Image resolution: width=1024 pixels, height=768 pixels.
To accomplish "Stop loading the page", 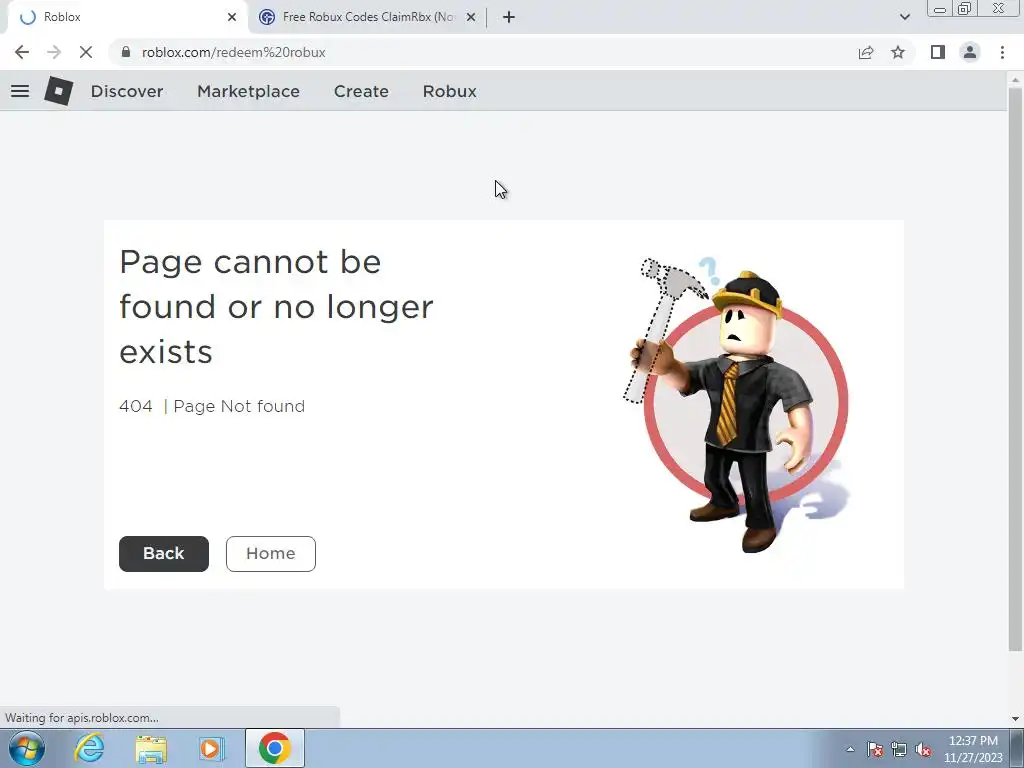I will click(x=86, y=52).
